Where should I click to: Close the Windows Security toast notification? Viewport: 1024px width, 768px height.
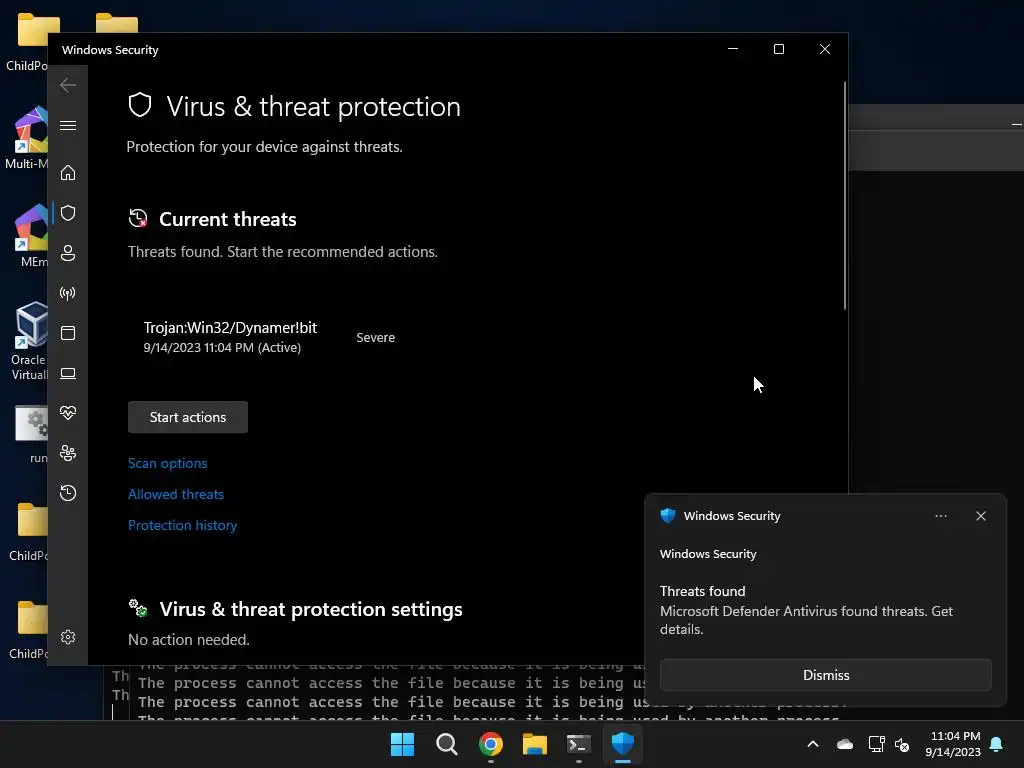click(x=981, y=516)
